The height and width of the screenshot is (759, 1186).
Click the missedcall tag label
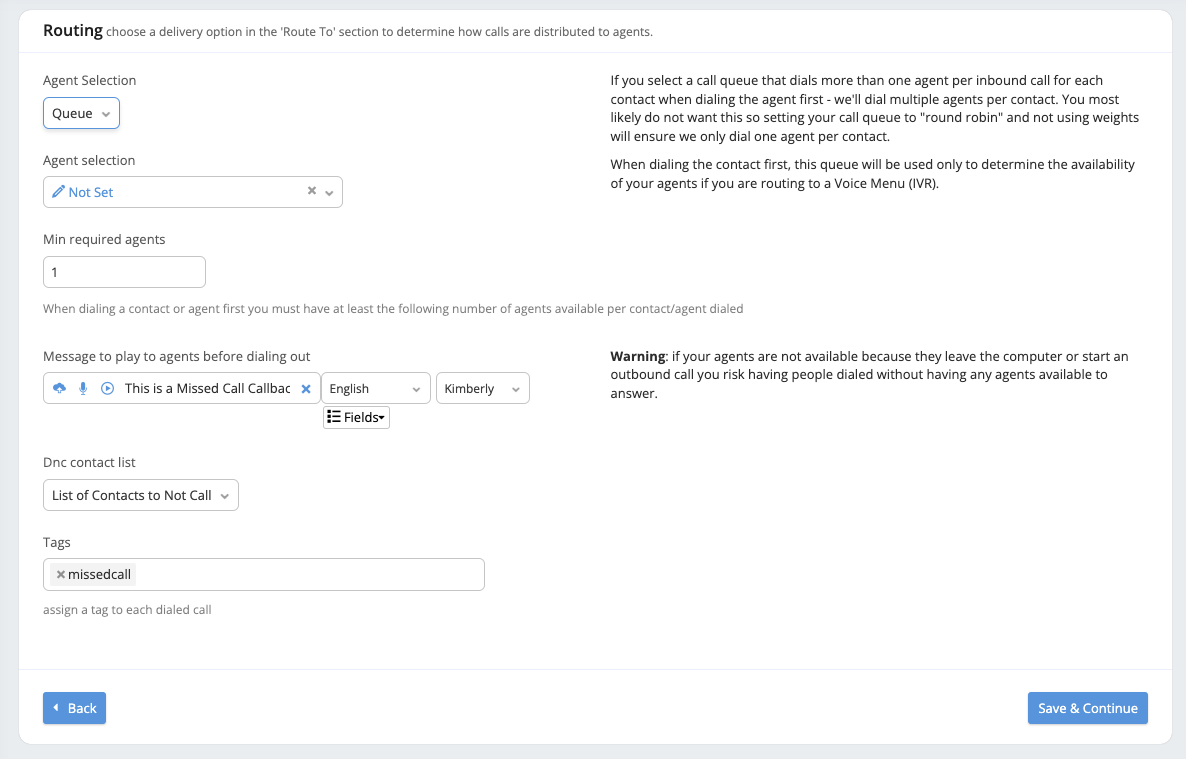point(99,575)
